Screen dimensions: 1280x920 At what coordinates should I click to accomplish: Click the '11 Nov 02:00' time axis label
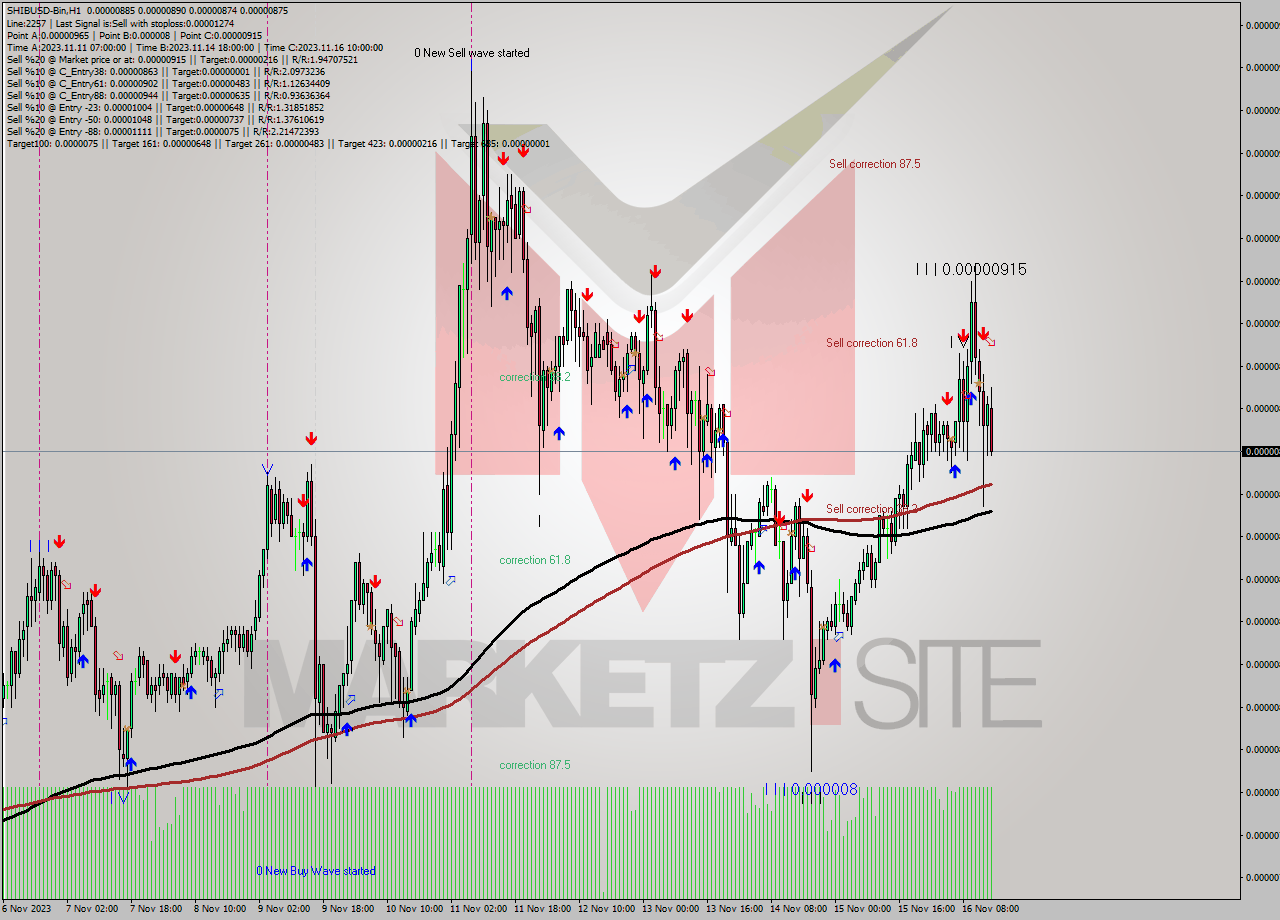[x=478, y=909]
